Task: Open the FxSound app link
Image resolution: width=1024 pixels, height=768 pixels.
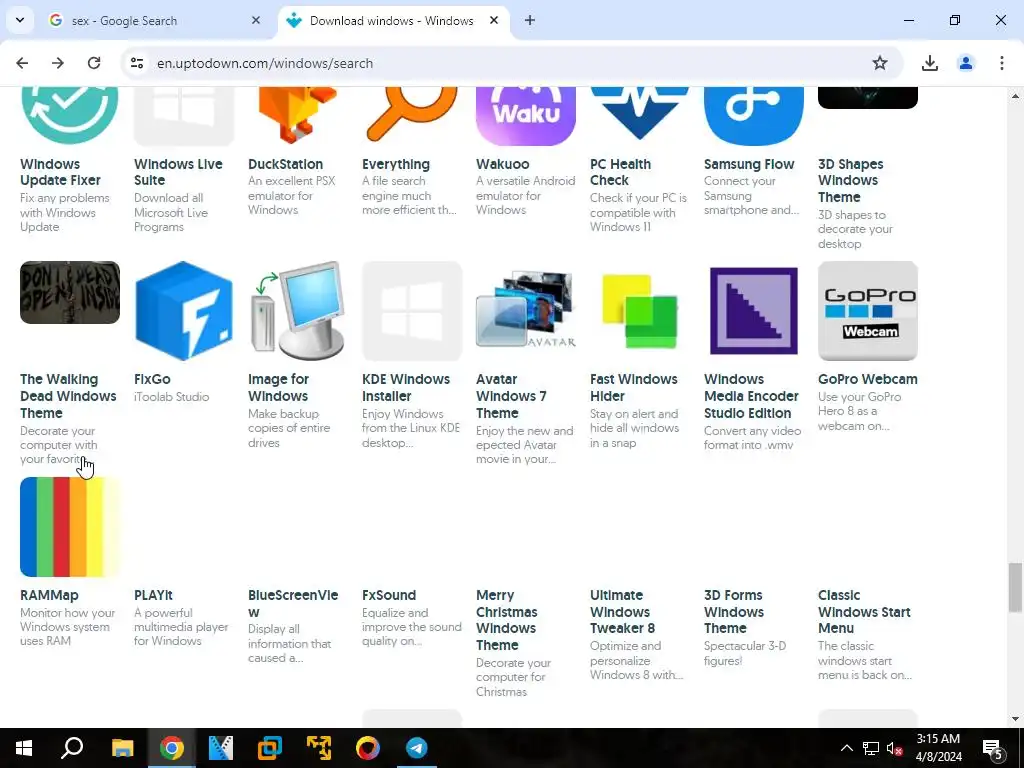Action: point(389,595)
